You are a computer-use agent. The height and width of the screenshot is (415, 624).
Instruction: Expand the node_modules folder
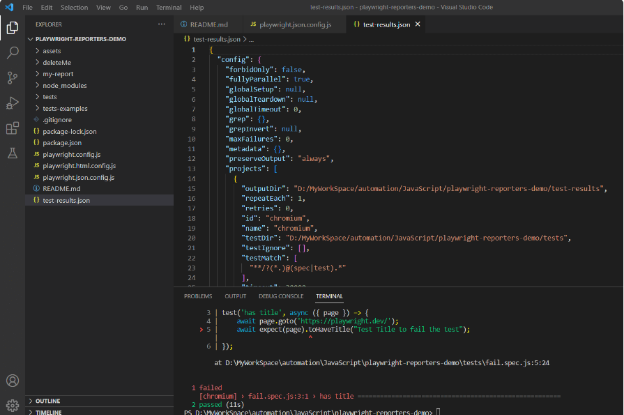click(64, 85)
